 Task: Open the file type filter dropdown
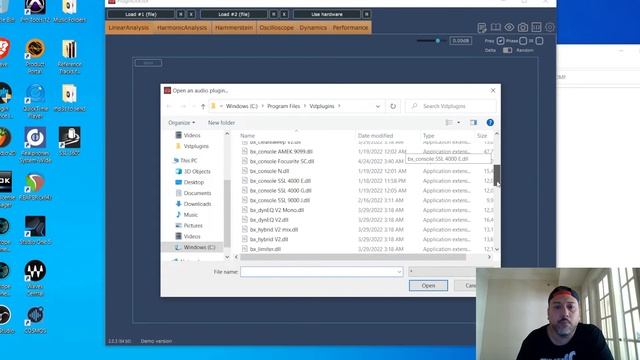(442, 271)
